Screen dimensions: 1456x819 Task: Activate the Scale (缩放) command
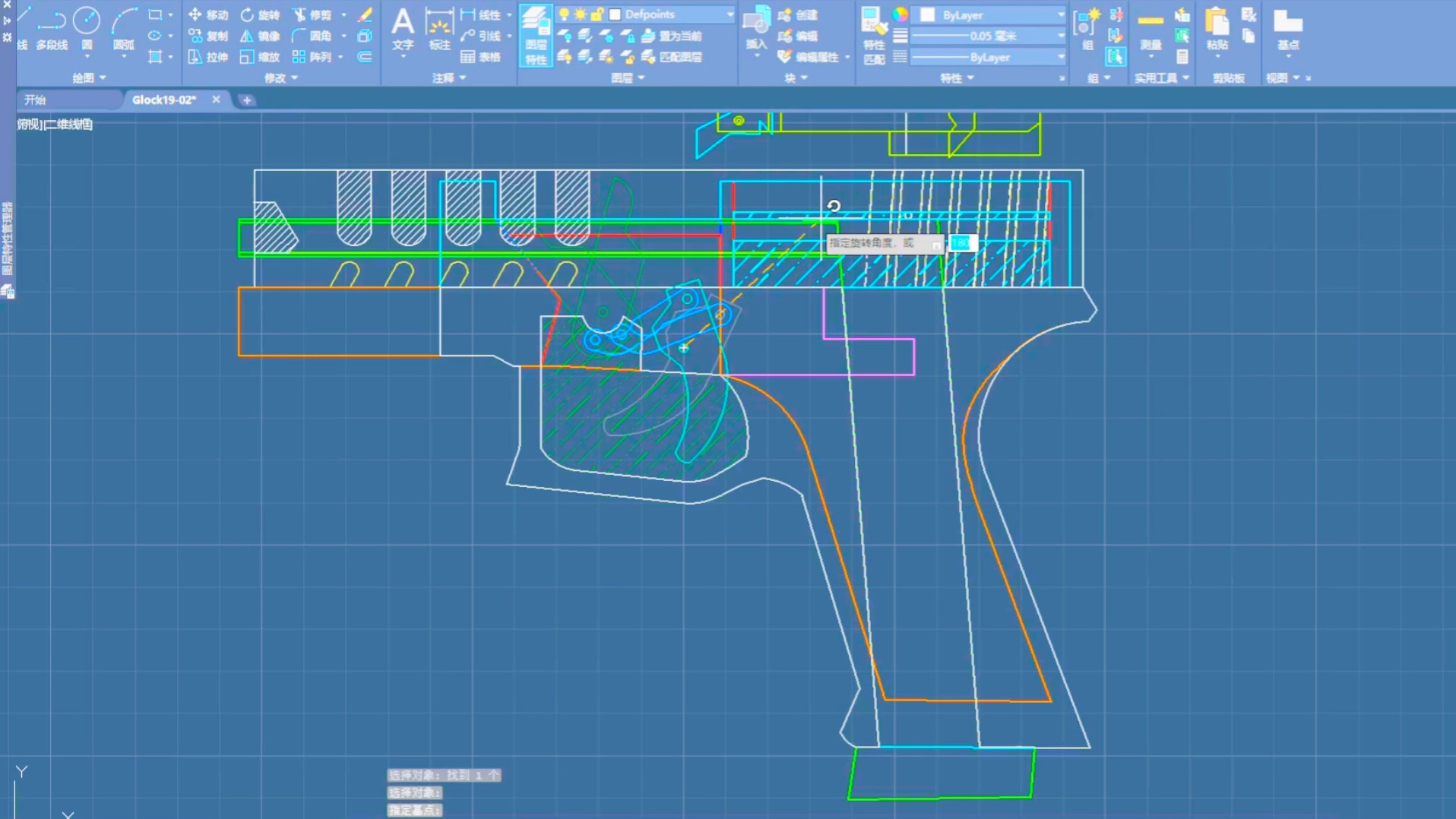(x=260, y=57)
